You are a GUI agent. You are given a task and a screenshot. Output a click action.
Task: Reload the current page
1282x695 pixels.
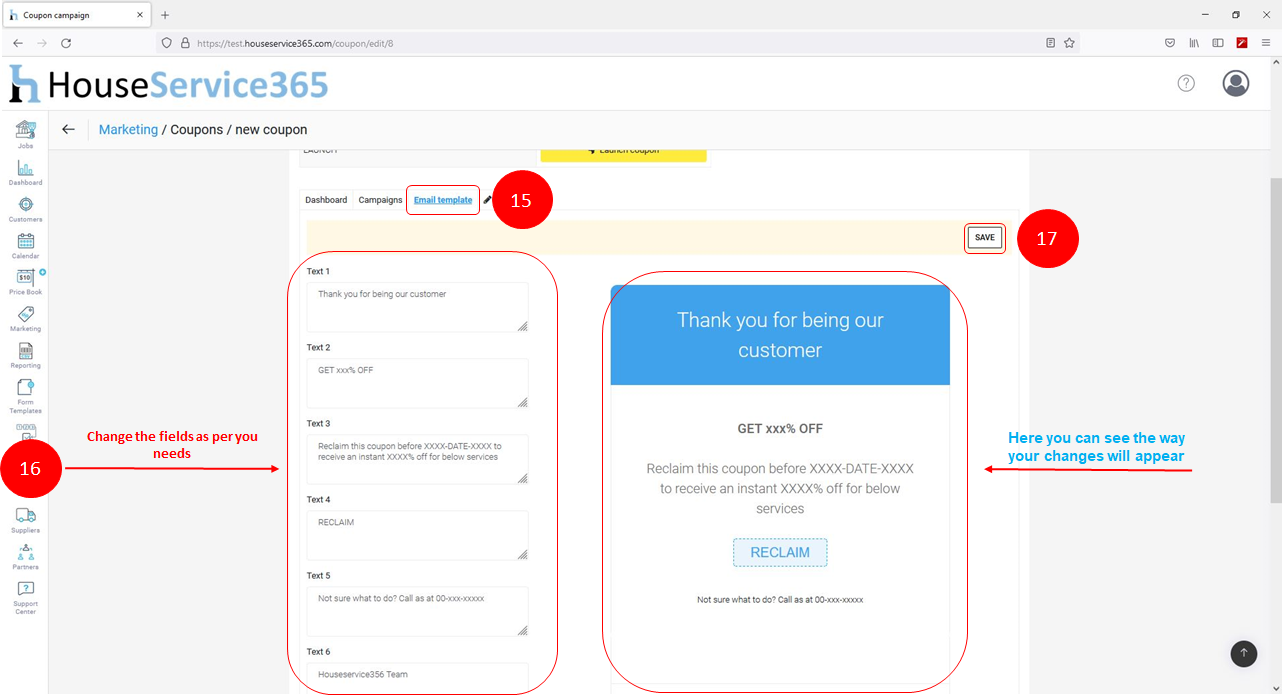pos(66,43)
